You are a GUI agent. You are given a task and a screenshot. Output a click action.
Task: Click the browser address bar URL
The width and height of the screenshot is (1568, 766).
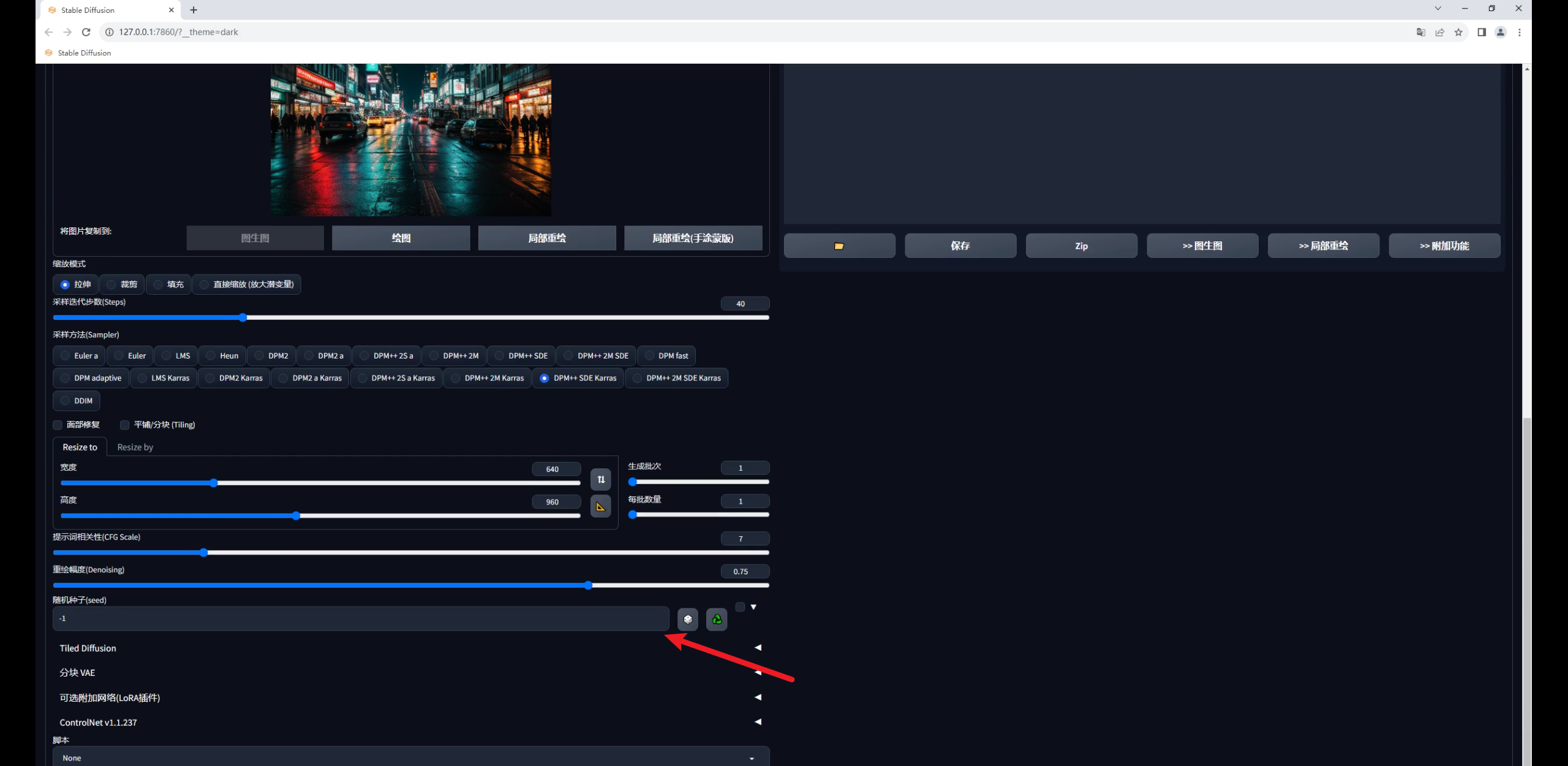[178, 32]
